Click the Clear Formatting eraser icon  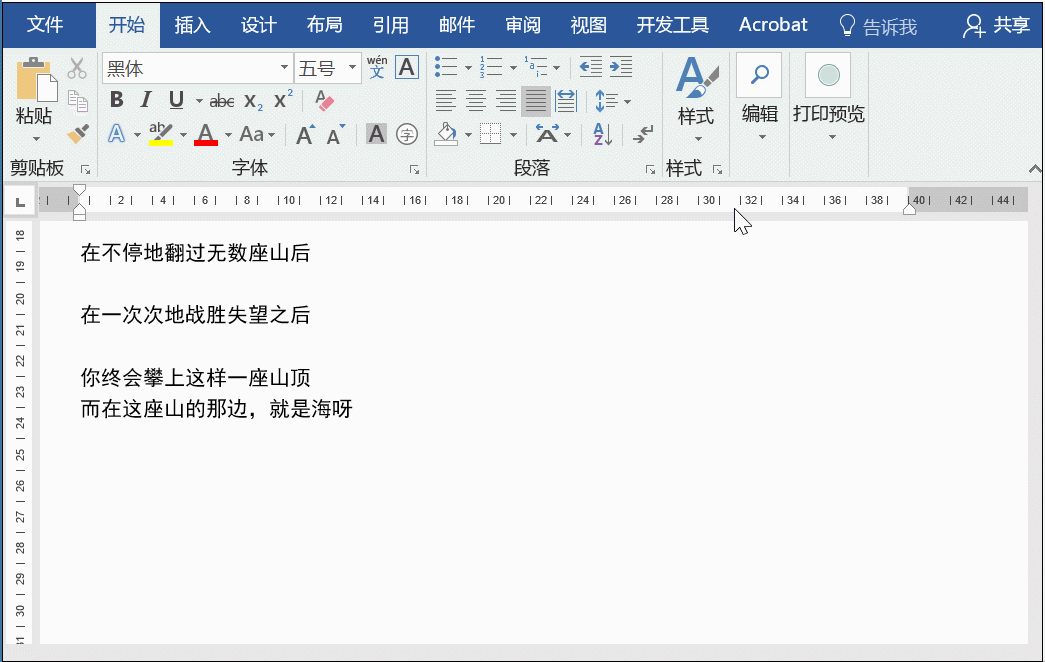tap(324, 100)
